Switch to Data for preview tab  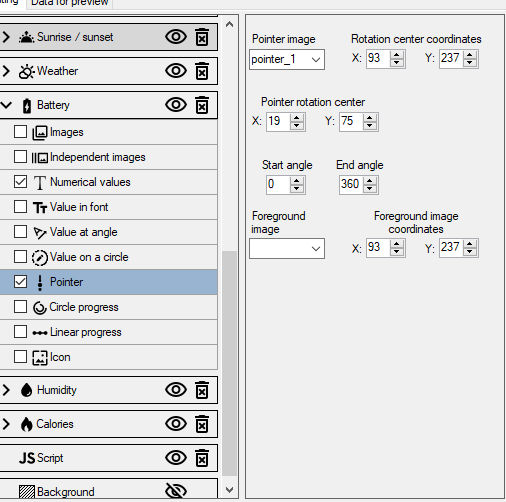pos(69,3)
